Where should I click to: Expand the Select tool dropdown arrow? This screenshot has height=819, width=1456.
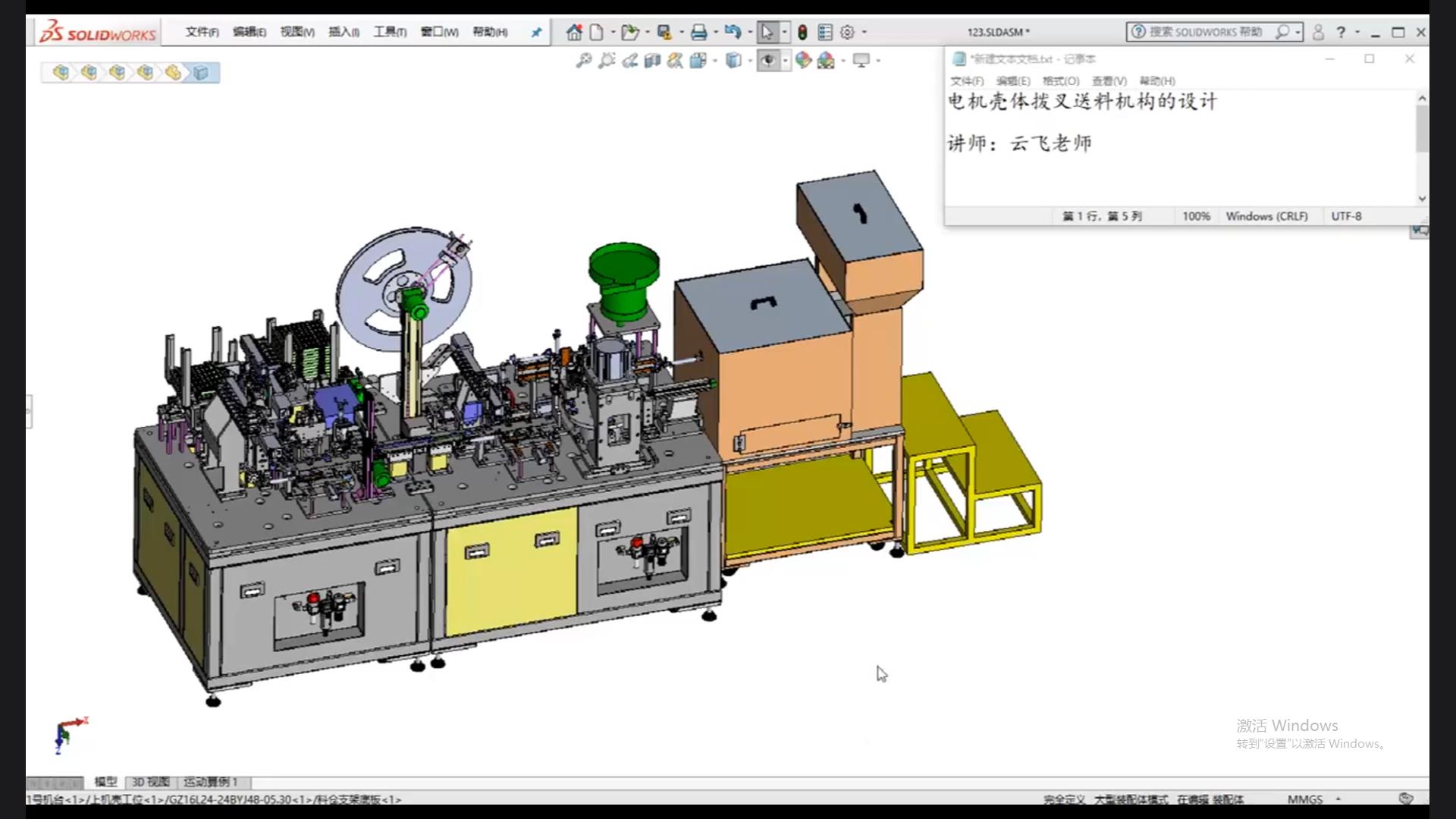click(x=785, y=32)
